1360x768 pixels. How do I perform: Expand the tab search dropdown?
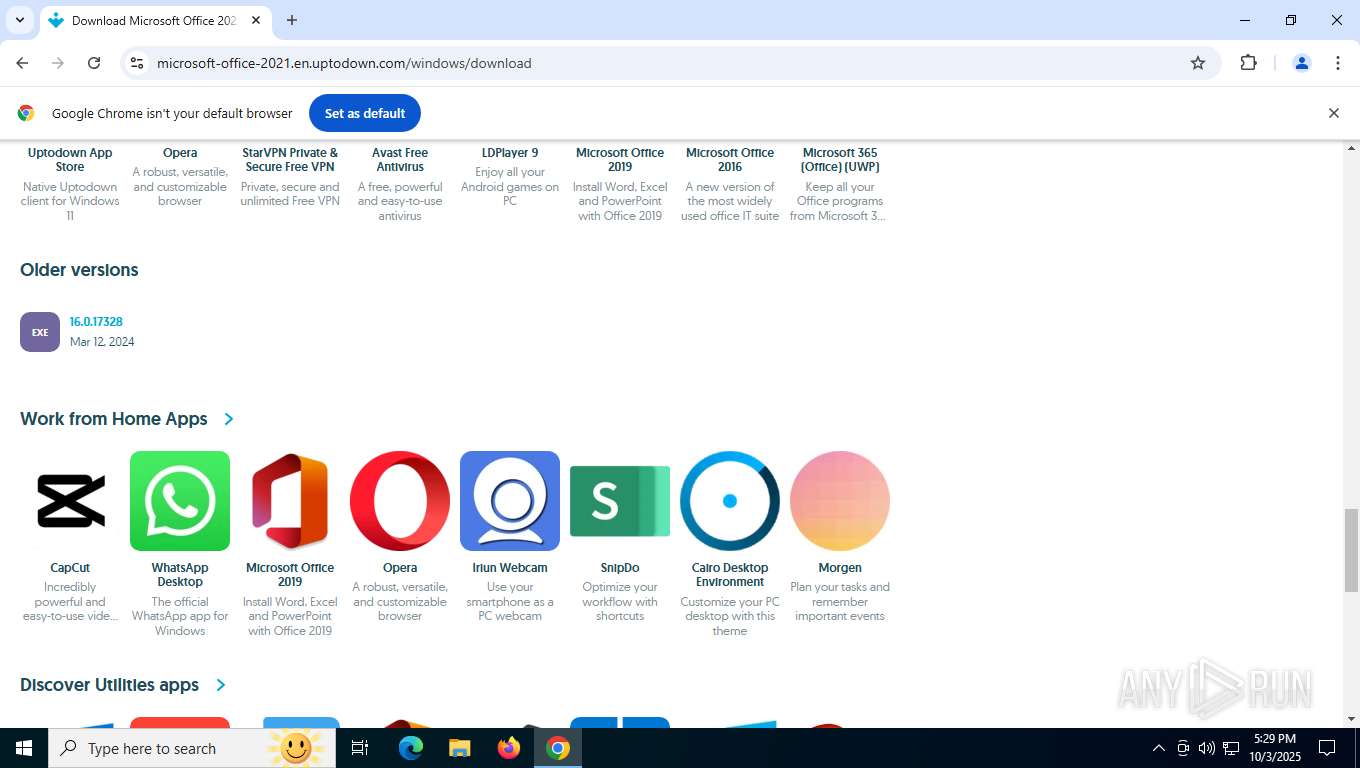[x=20, y=20]
